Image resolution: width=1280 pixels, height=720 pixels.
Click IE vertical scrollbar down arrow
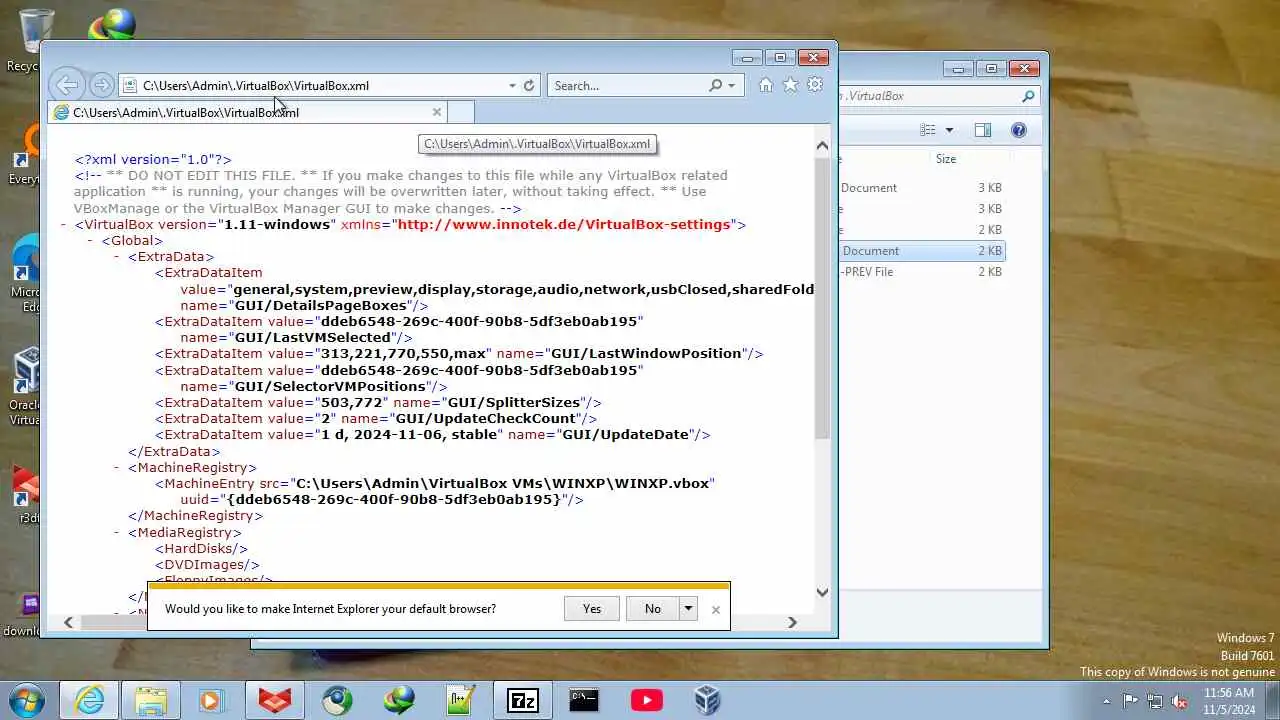pos(822,592)
